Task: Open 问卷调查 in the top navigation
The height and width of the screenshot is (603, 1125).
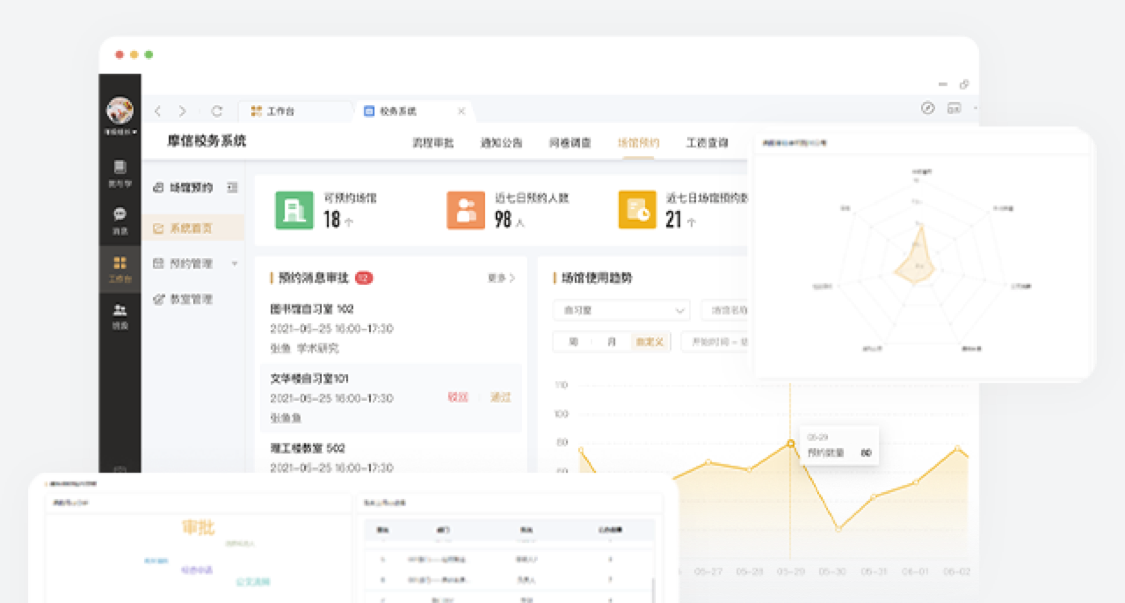Action: tap(570, 143)
